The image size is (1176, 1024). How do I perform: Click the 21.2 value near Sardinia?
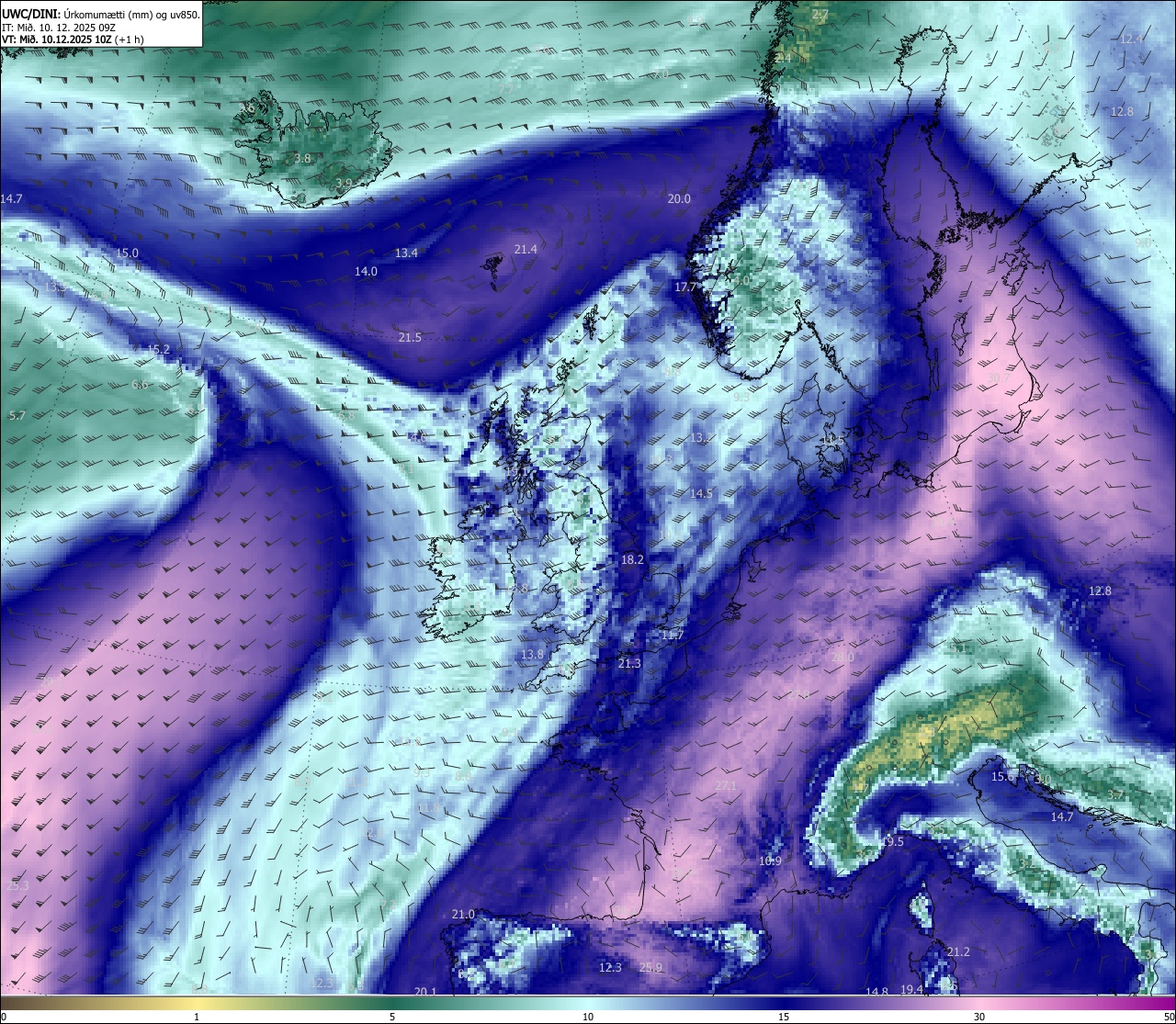click(958, 951)
